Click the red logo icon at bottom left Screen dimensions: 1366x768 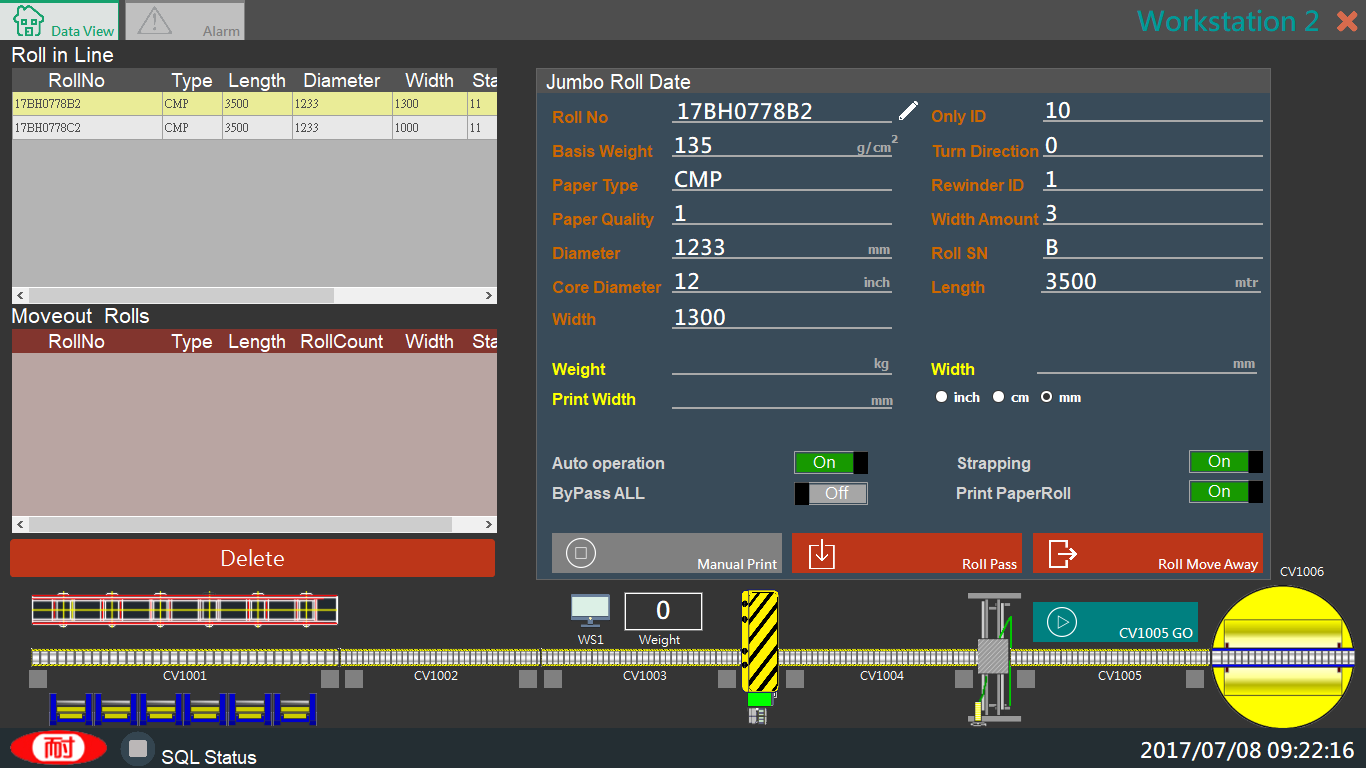(58, 748)
